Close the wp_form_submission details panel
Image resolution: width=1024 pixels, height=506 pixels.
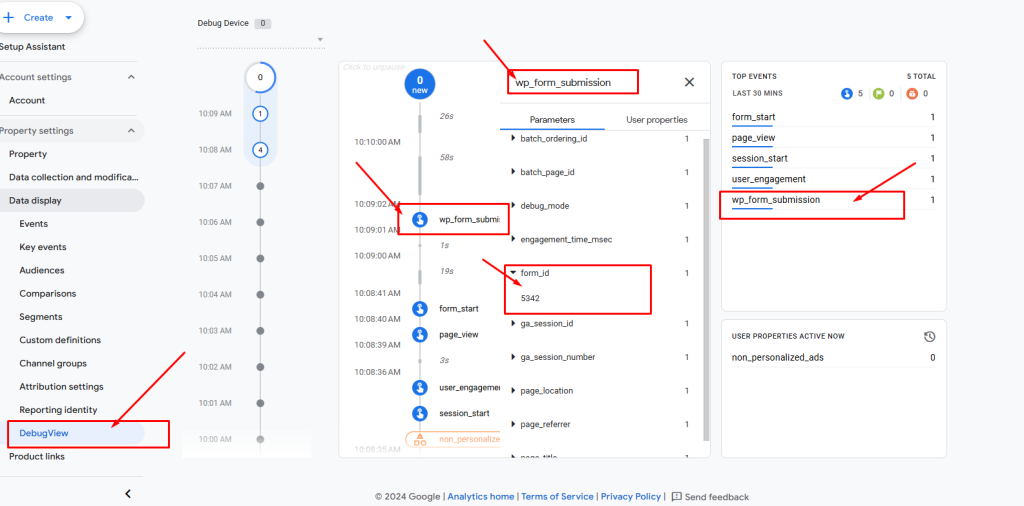689,82
